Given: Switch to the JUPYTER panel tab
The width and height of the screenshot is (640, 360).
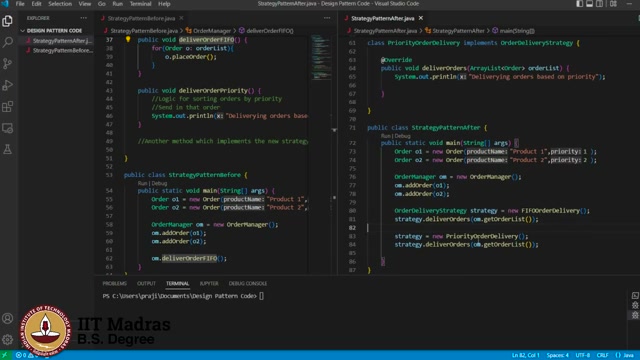Looking at the screenshot, I should pos(209,283).
